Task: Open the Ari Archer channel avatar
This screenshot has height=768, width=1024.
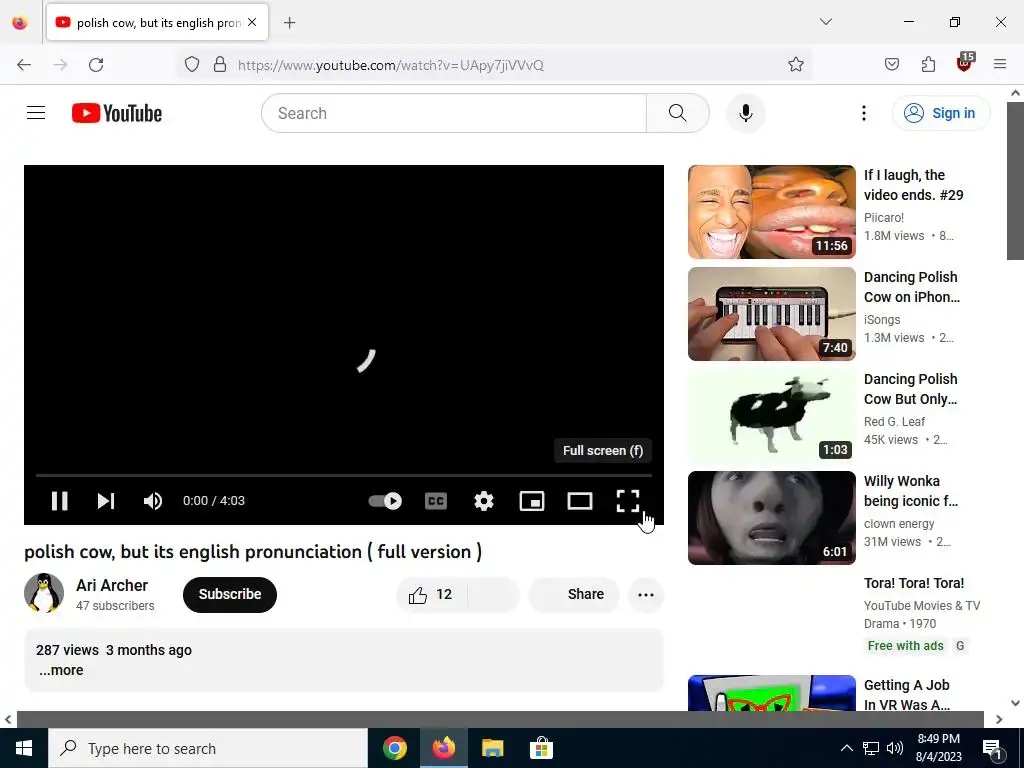Action: 44,593
